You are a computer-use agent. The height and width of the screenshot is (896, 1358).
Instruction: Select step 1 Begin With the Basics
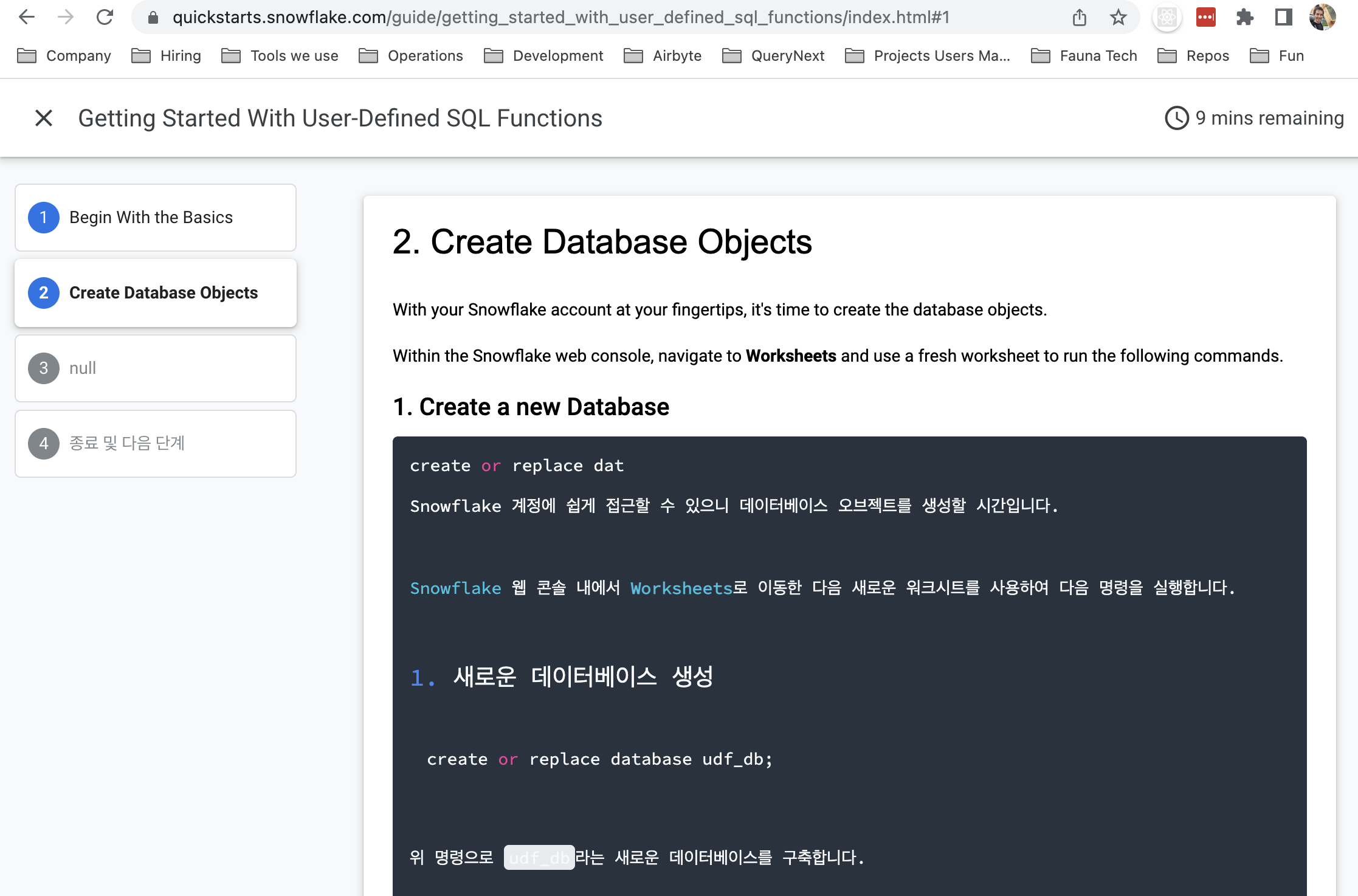155,217
